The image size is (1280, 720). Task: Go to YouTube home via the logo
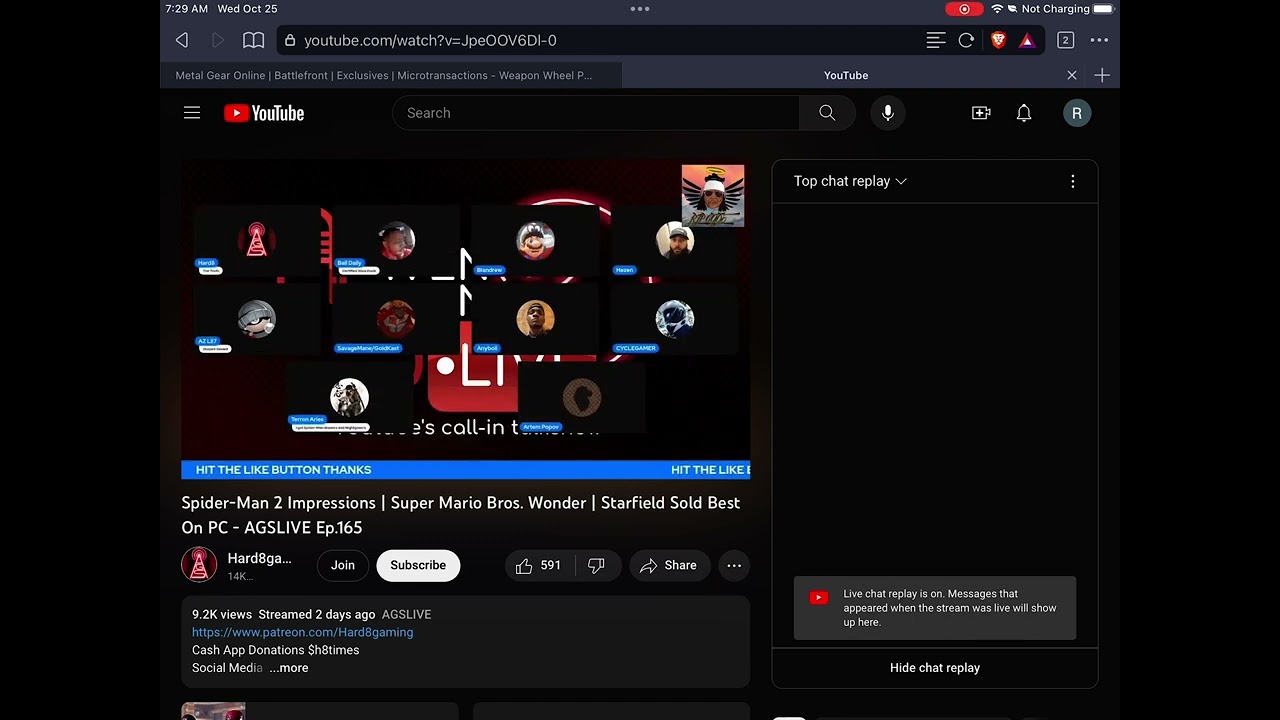coord(264,113)
